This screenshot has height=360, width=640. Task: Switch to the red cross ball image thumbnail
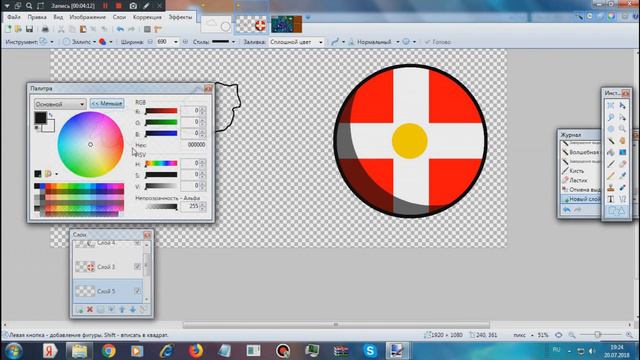point(251,24)
